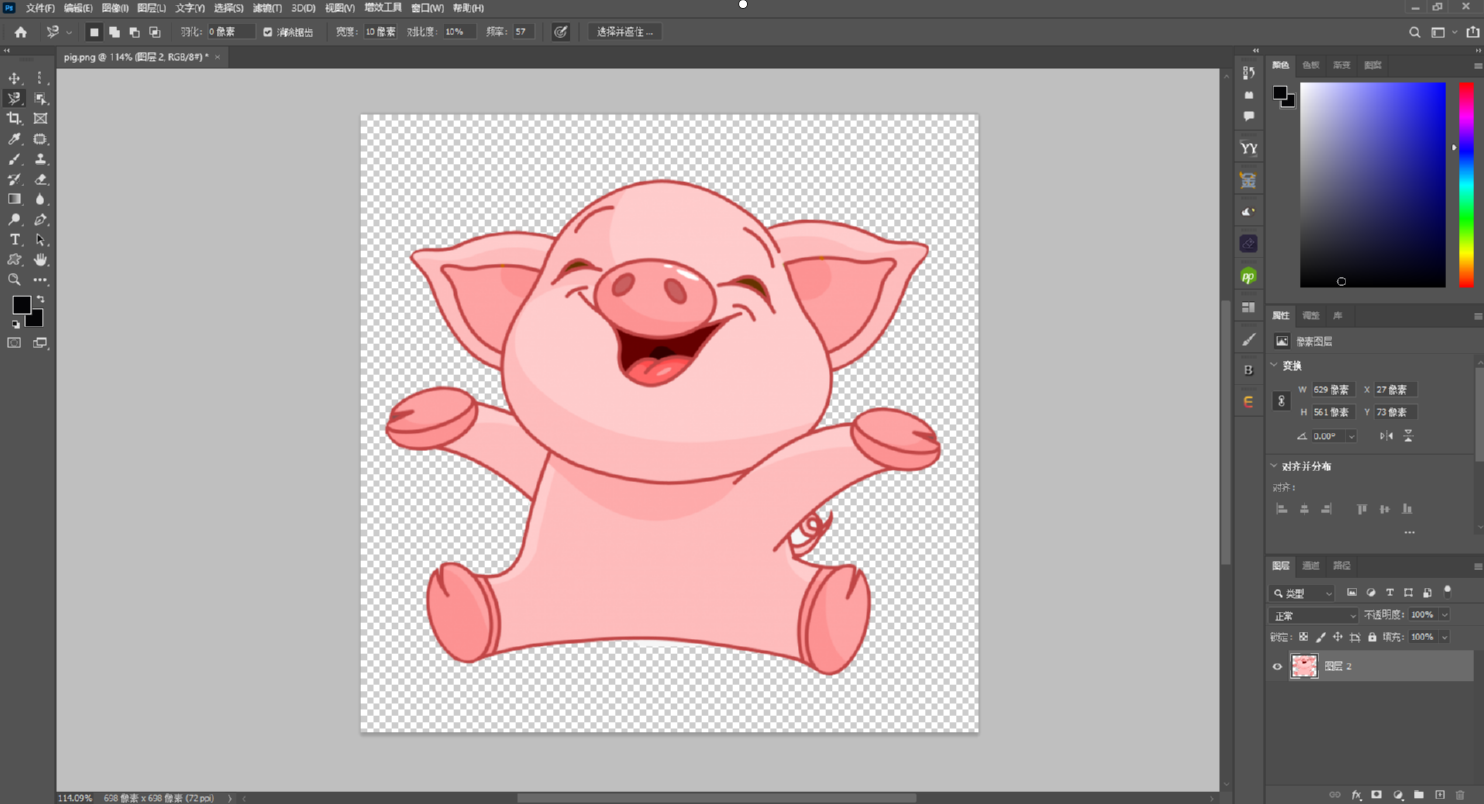
Task: Create a new layer group
Action: click(x=1418, y=795)
